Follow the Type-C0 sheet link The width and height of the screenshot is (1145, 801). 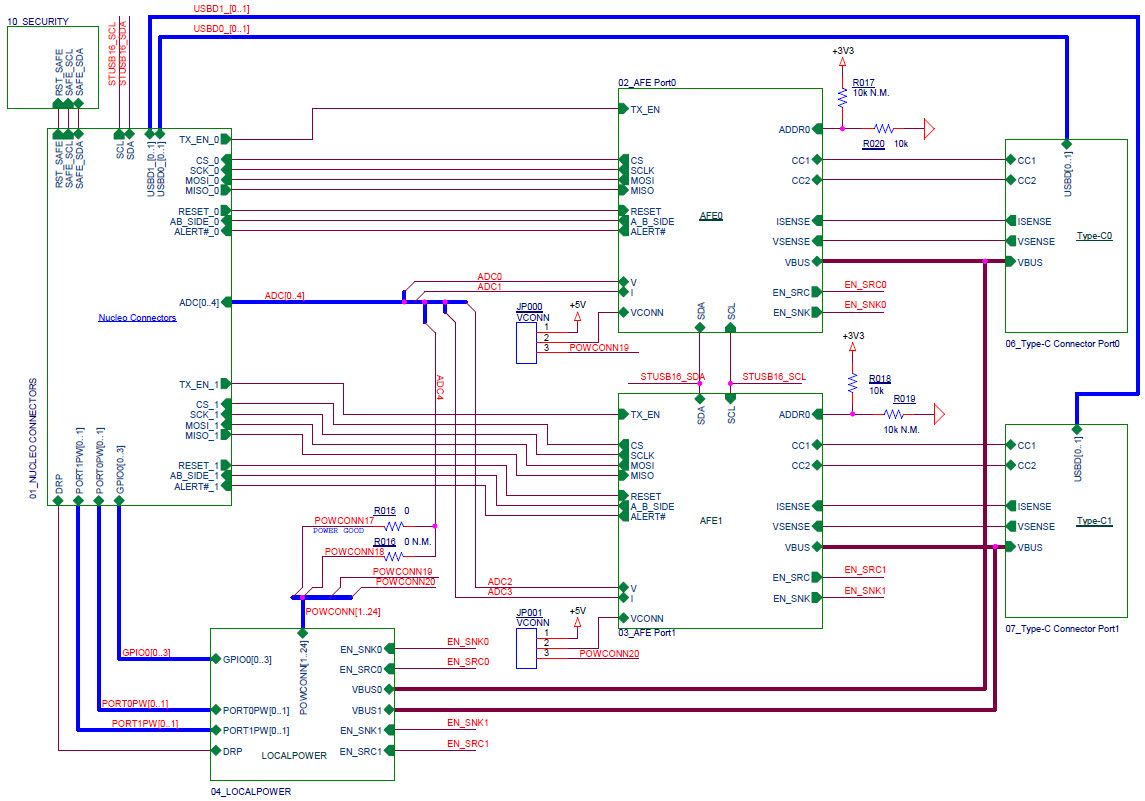coord(1094,237)
